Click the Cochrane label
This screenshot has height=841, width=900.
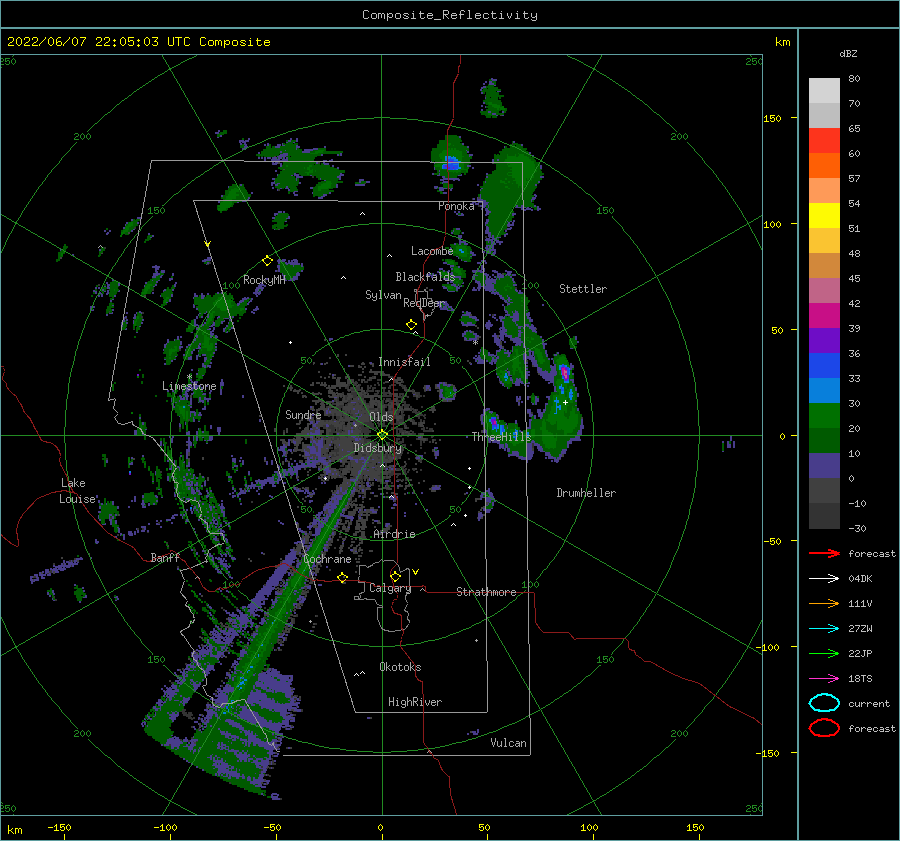pos(327,559)
